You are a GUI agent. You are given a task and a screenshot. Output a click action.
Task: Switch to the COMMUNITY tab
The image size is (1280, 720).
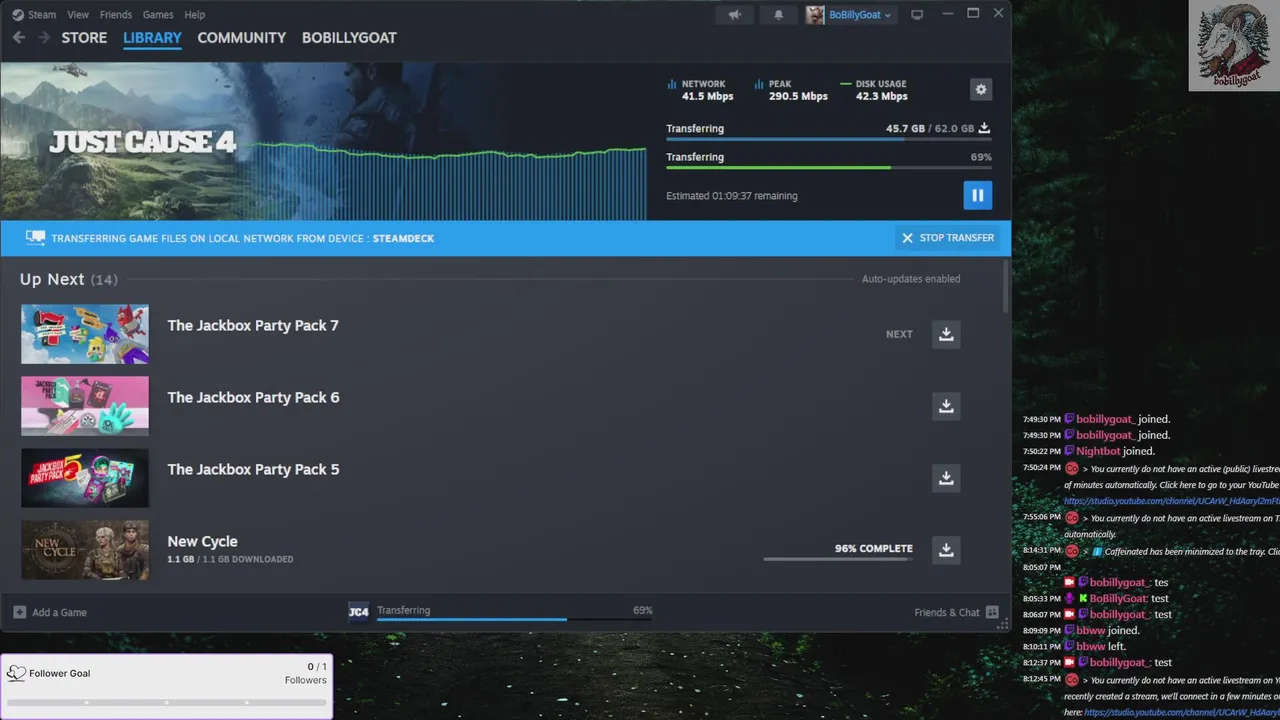(241, 37)
